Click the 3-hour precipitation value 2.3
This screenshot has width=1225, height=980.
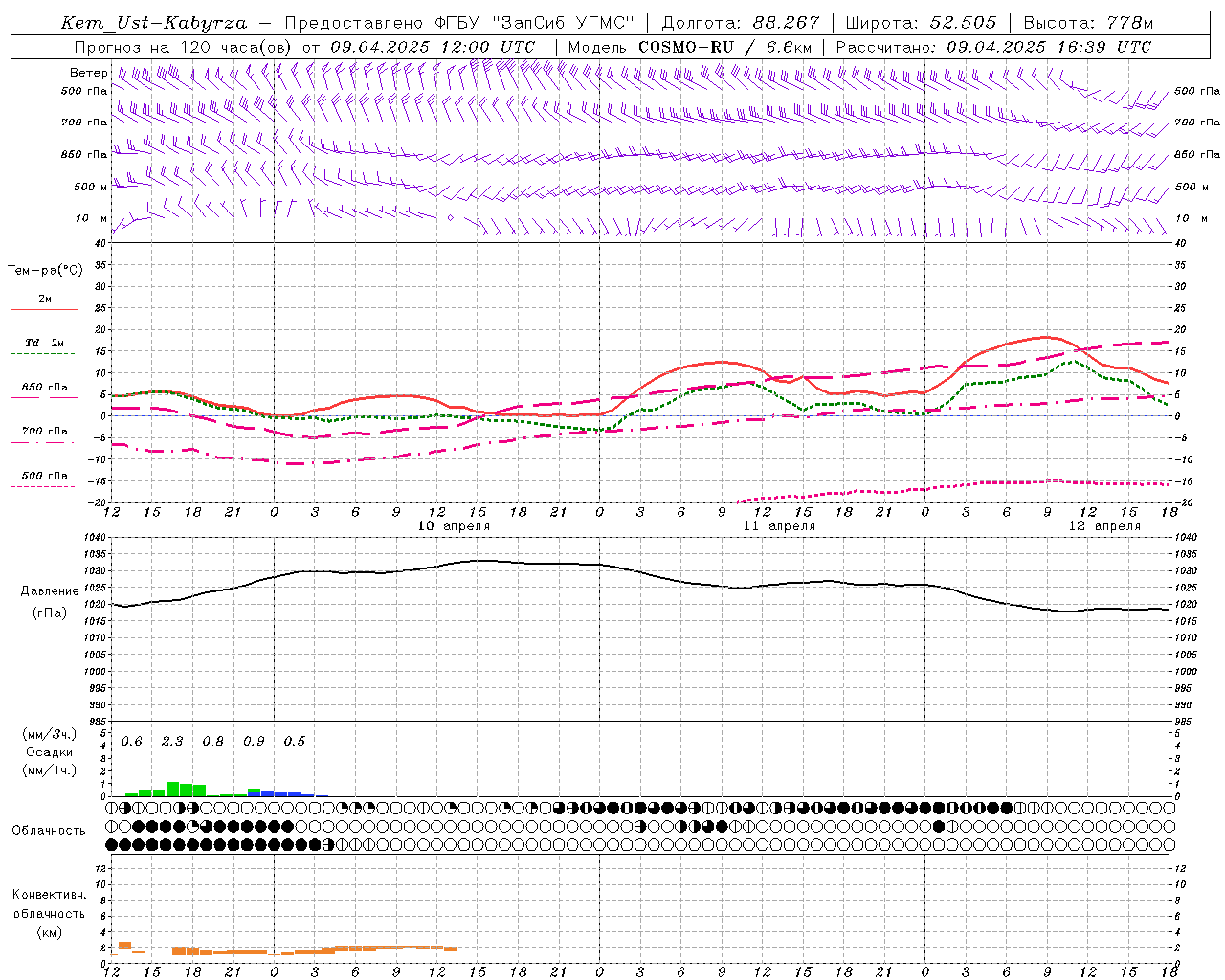[172, 742]
